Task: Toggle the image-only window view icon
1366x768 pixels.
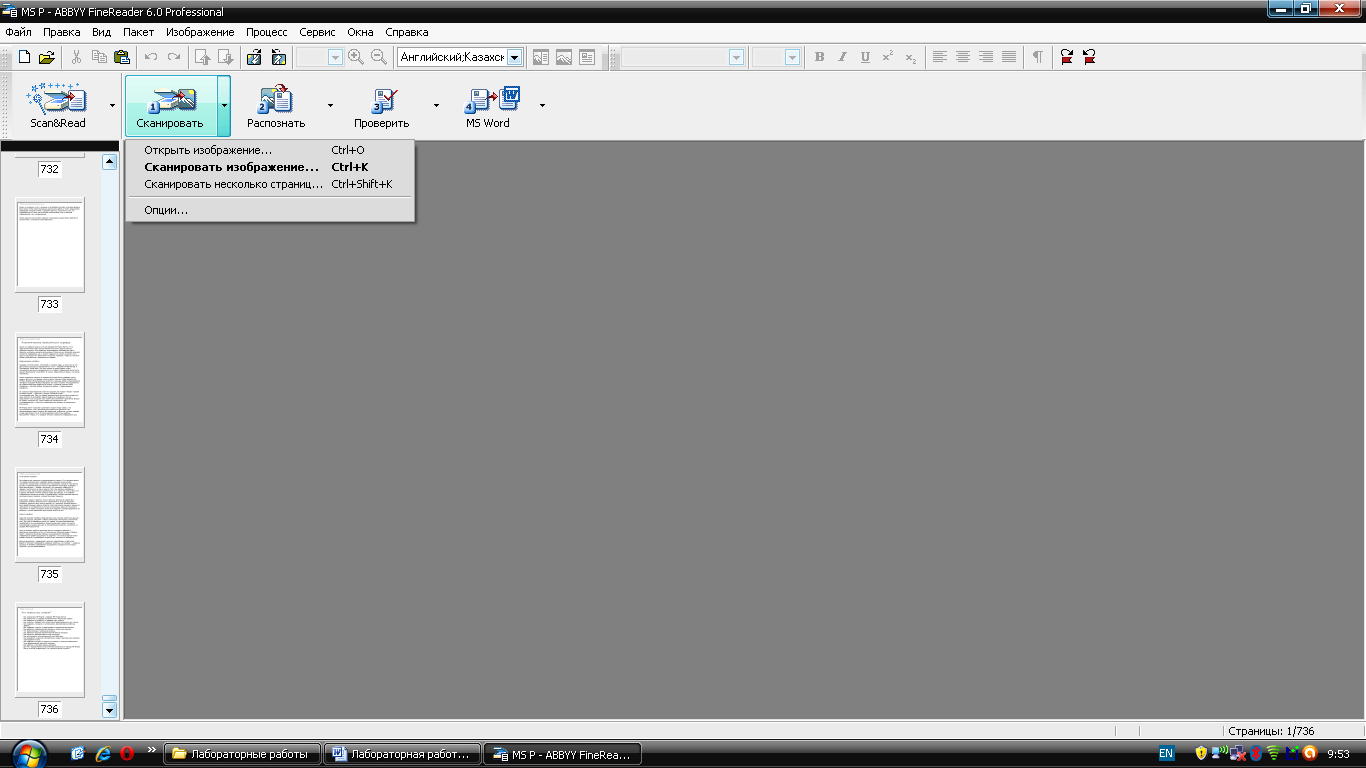Action: coord(564,57)
